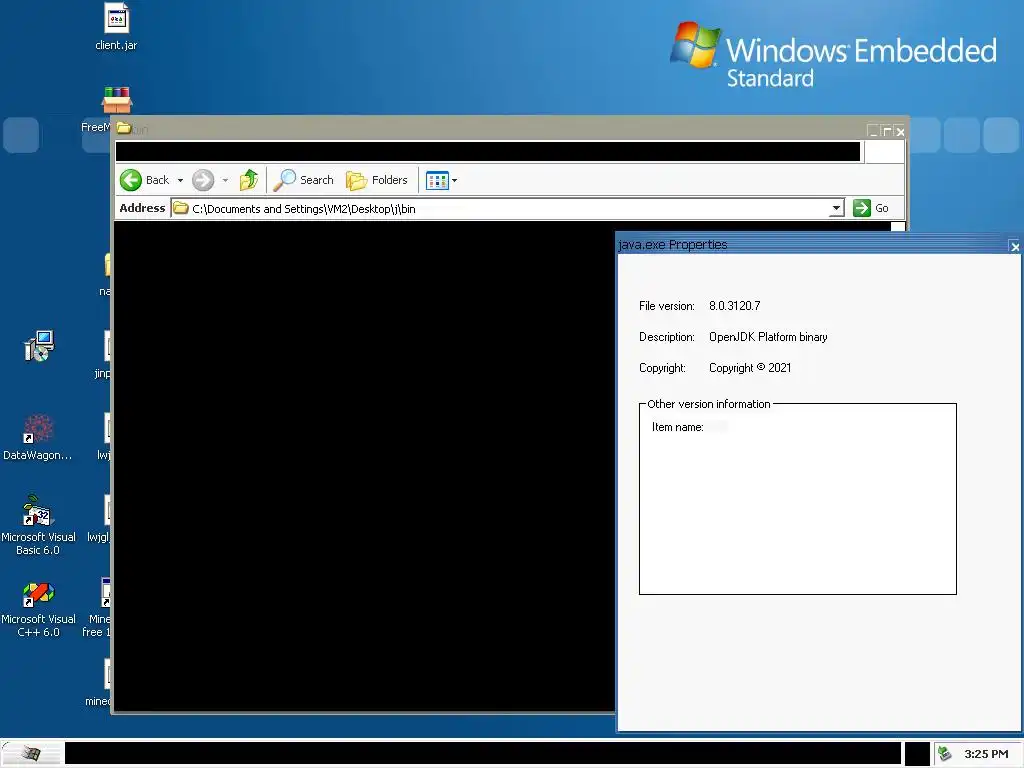Click the Views icon in toolbar
1024x768 pixels.
coord(437,180)
